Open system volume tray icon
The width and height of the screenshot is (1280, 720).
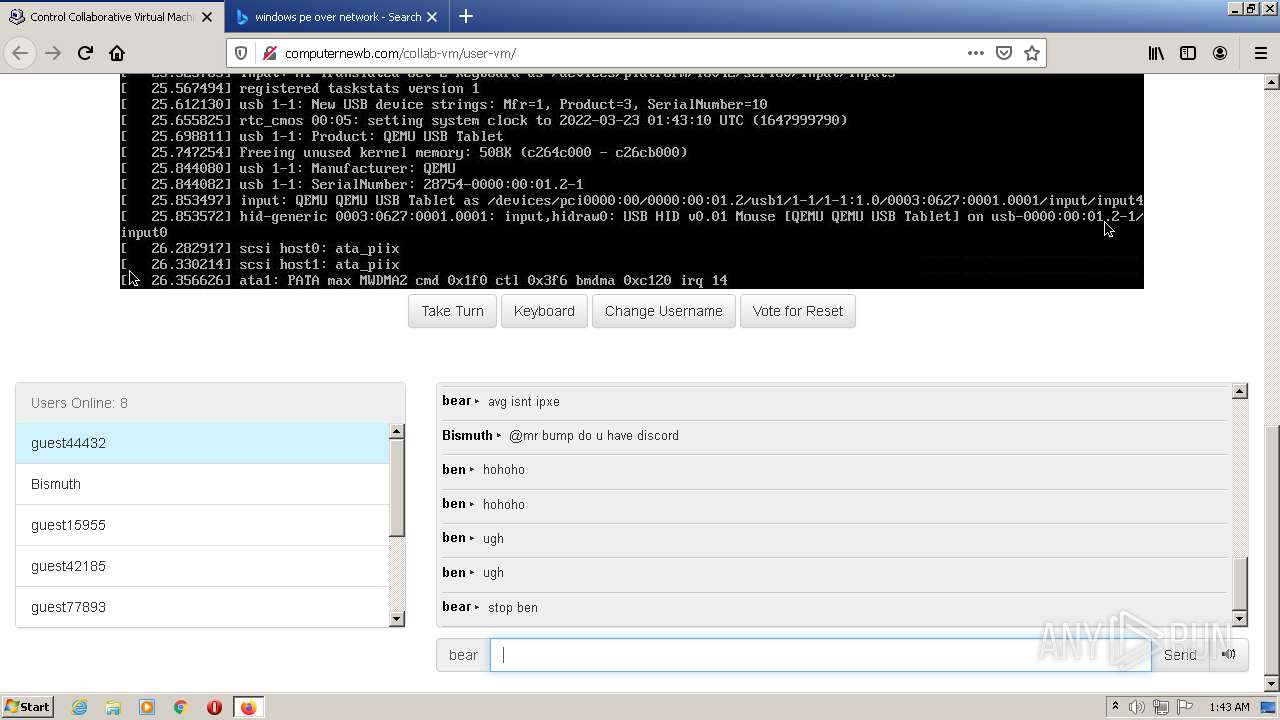click(1137, 707)
